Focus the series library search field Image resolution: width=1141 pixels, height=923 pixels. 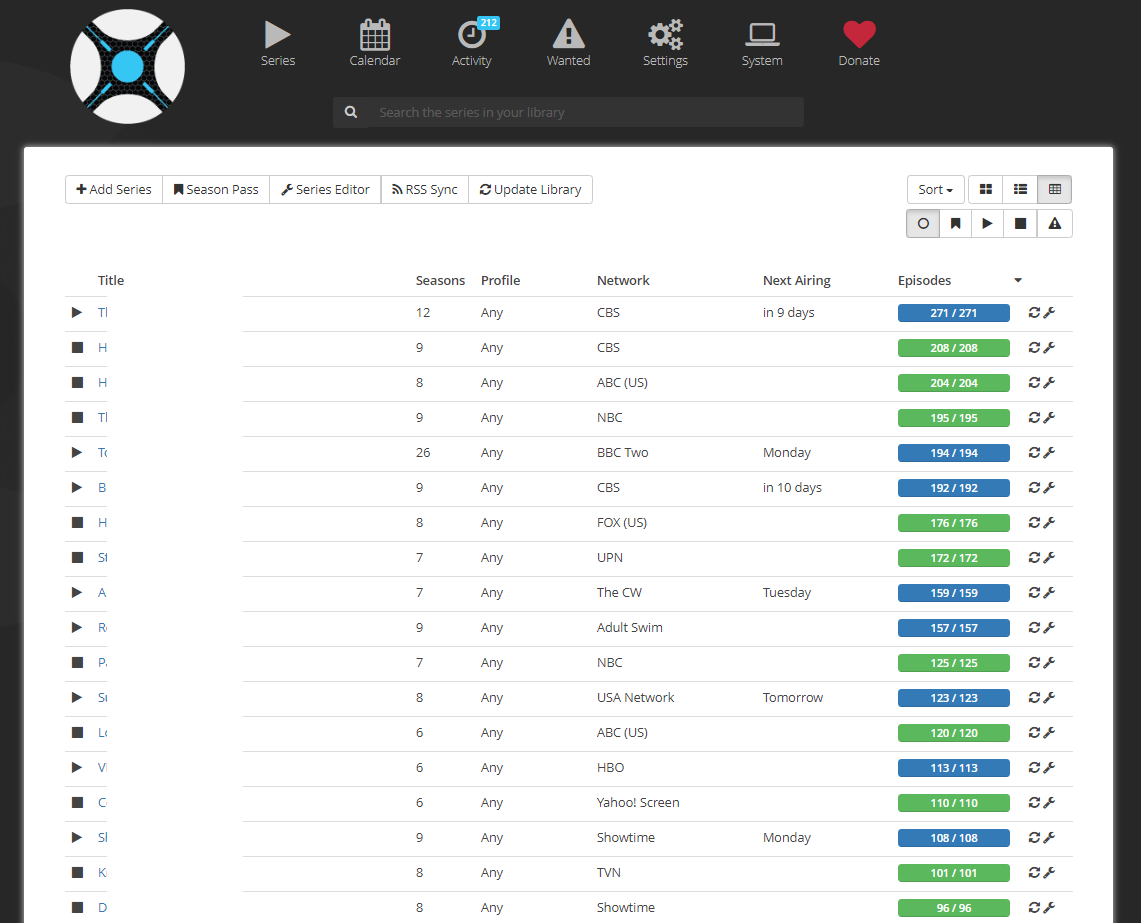[586, 112]
